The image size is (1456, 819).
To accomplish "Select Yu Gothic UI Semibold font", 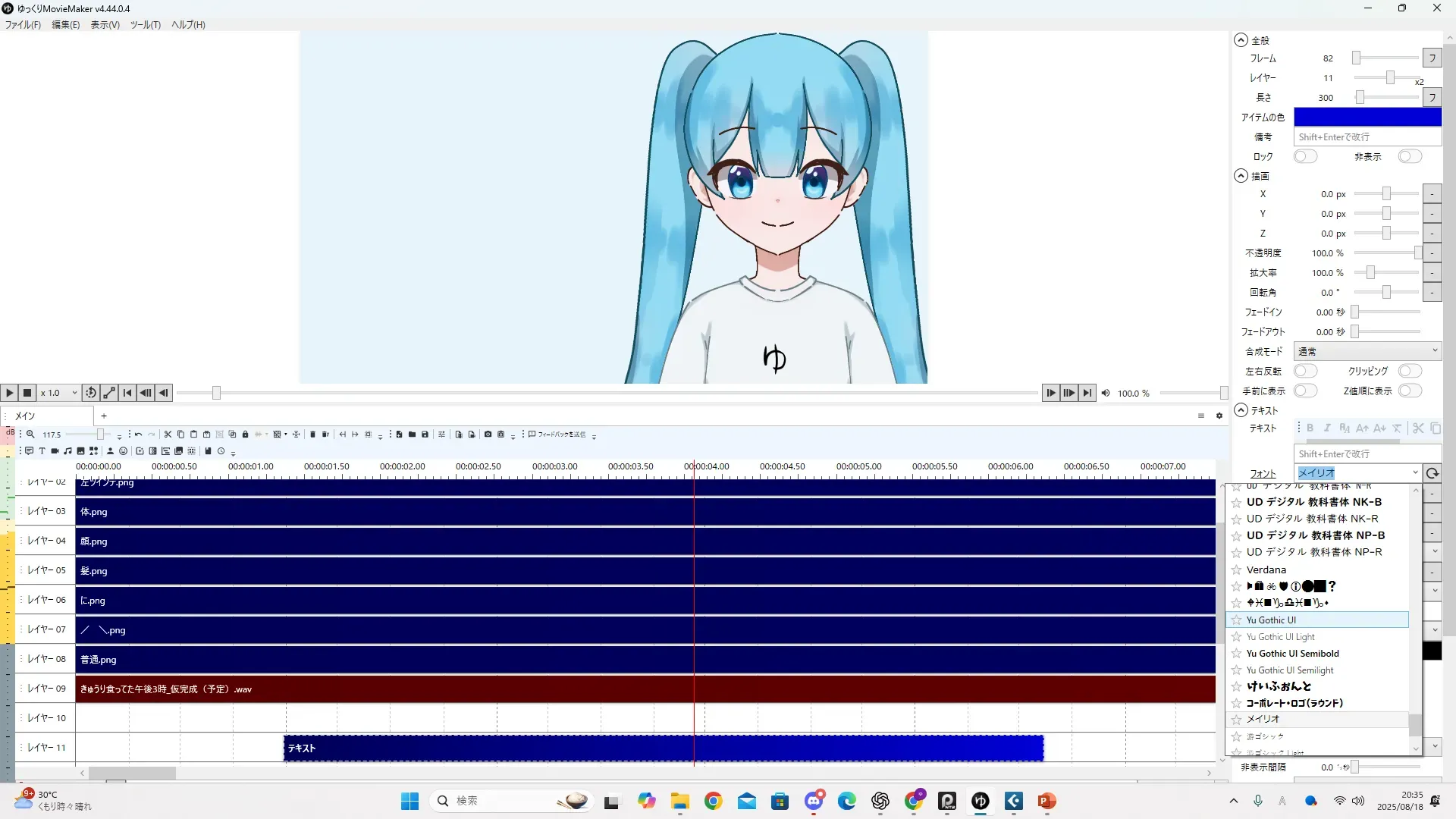I will pyautogui.click(x=1292, y=654).
